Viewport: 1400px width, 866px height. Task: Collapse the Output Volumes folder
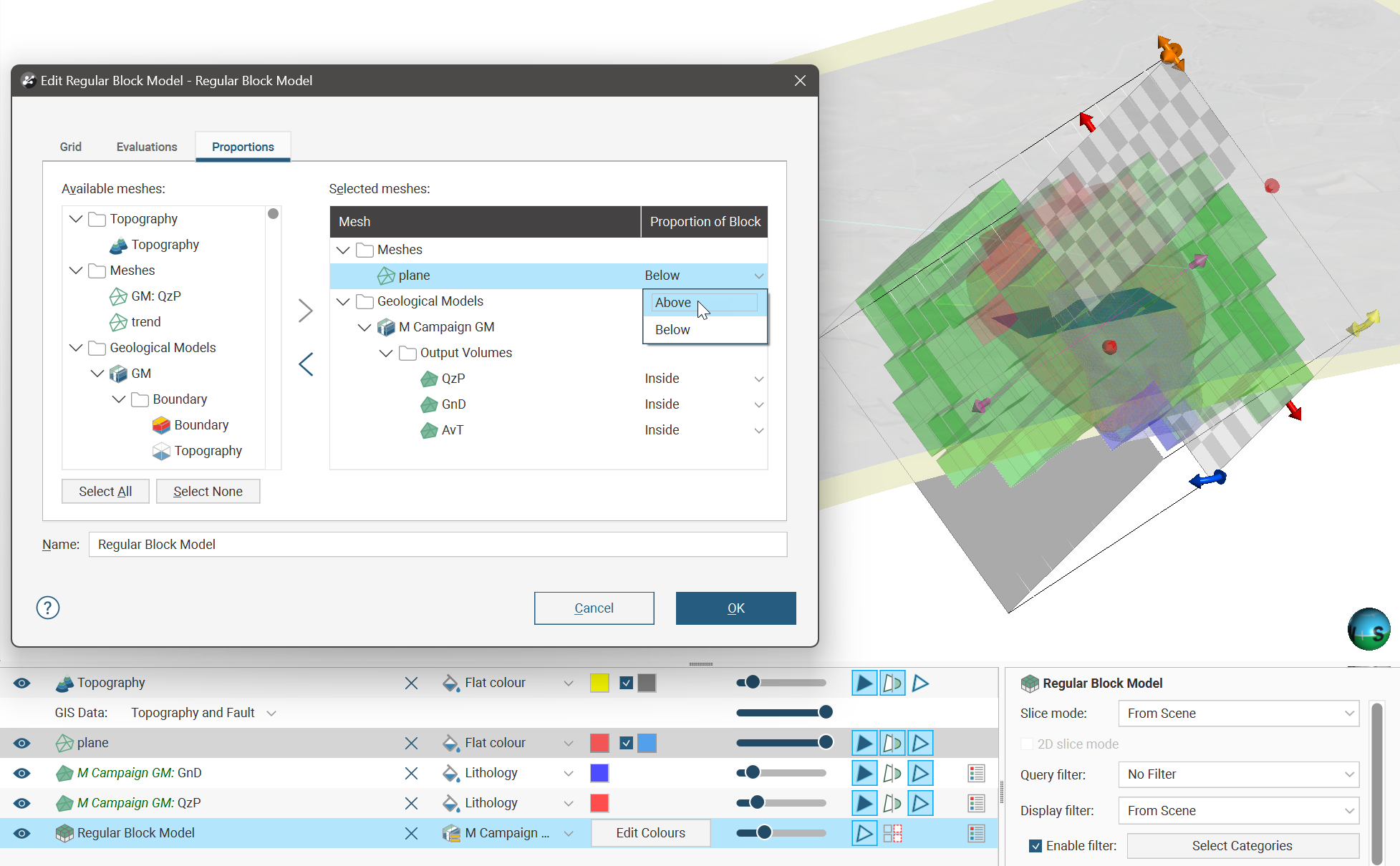[x=386, y=353]
